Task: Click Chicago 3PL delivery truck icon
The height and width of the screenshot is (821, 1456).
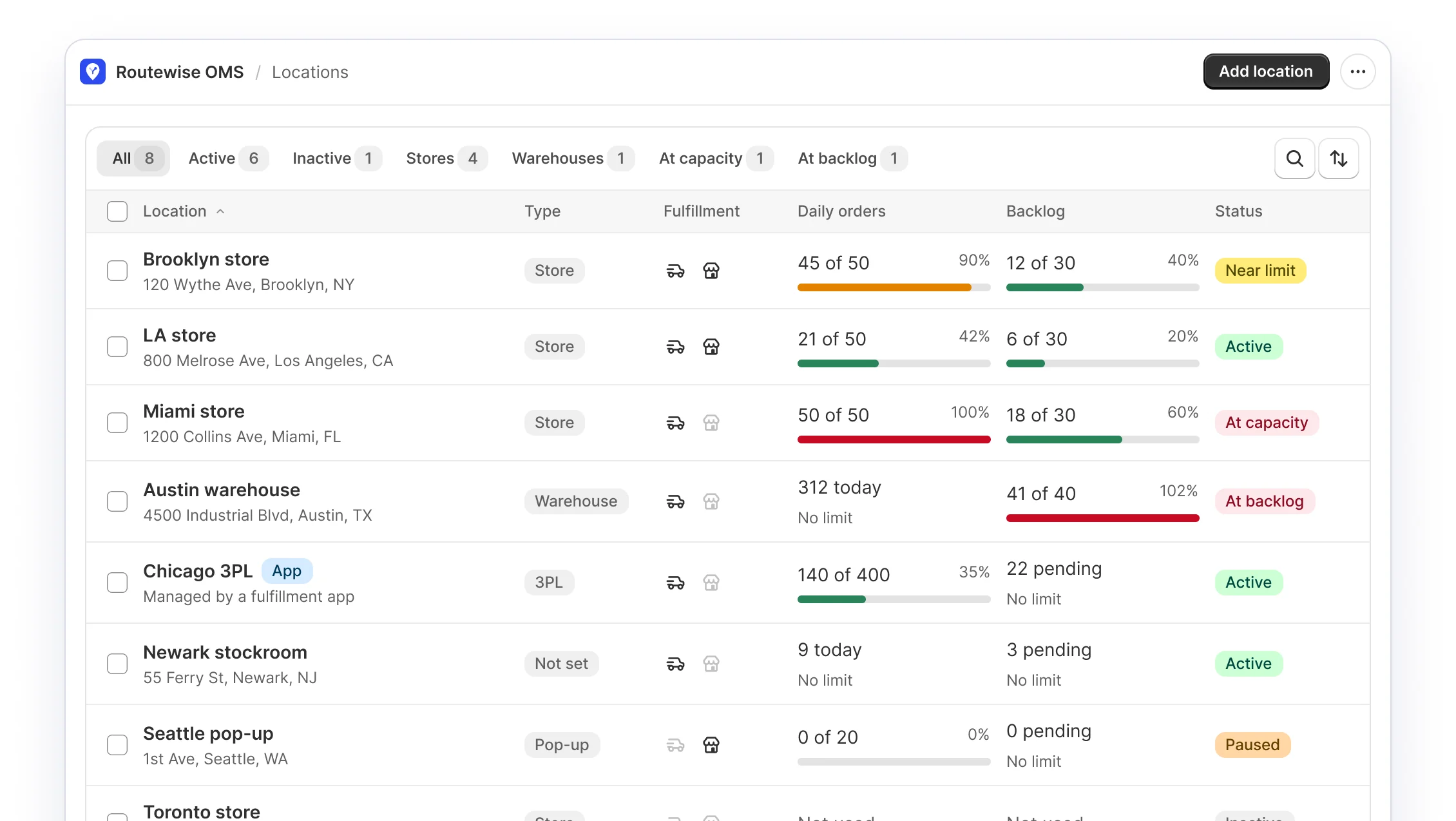Action: click(675, 583)
